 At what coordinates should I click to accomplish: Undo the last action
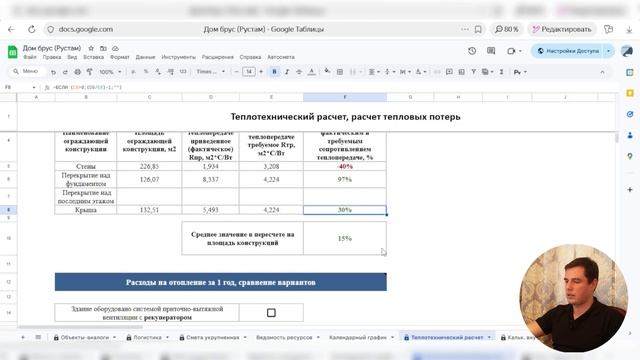tap(53, 72)
